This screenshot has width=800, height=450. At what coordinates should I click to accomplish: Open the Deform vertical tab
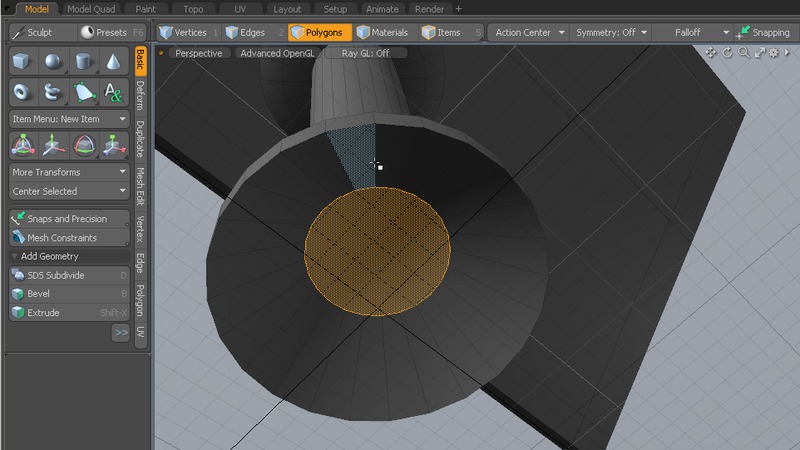click(140, 95)
